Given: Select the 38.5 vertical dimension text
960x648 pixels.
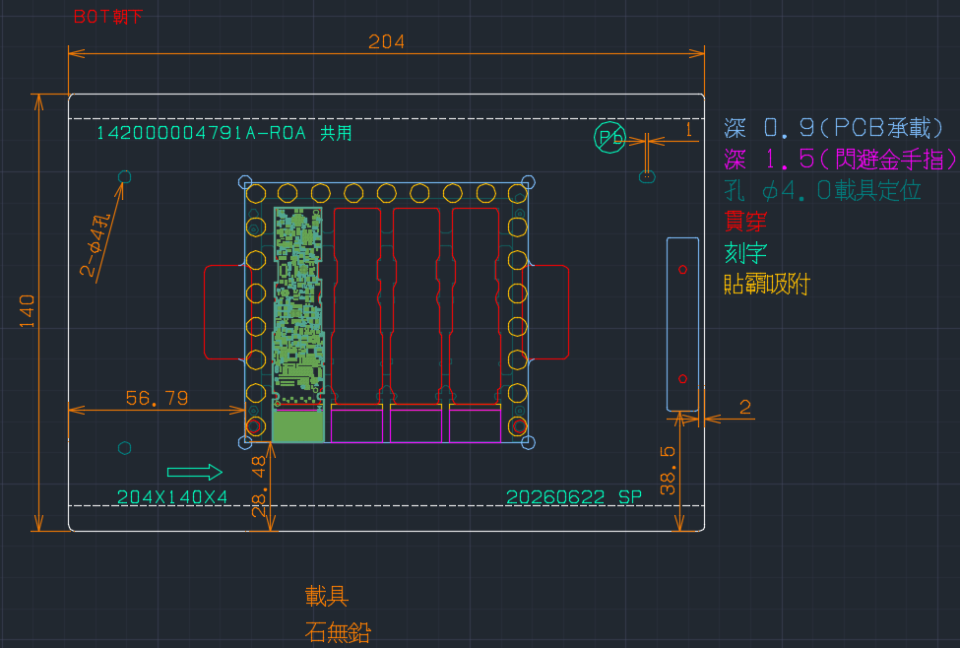Looking at the screenshot, I should click(x=668, y=470).
